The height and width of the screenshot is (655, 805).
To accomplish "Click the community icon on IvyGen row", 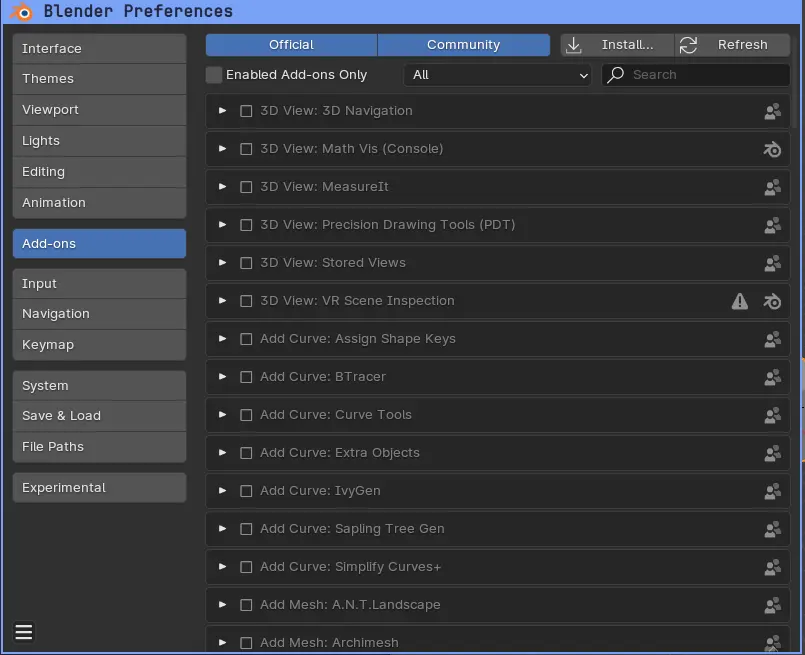I will coord(772,491).
